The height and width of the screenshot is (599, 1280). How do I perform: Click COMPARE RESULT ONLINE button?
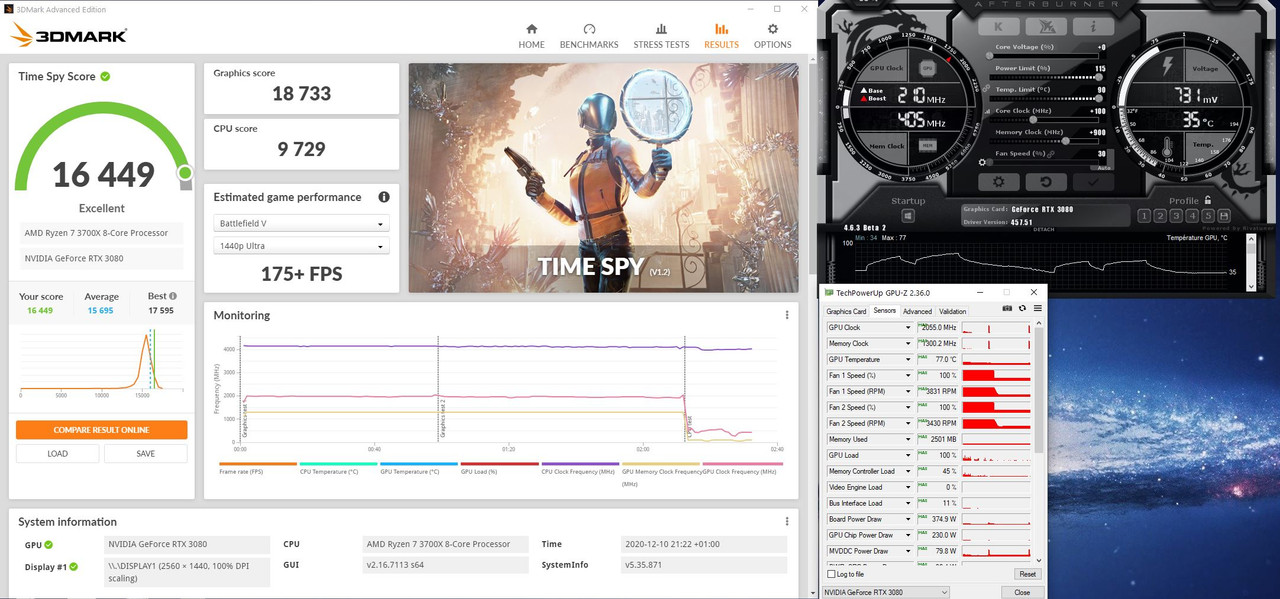point(101,430)
